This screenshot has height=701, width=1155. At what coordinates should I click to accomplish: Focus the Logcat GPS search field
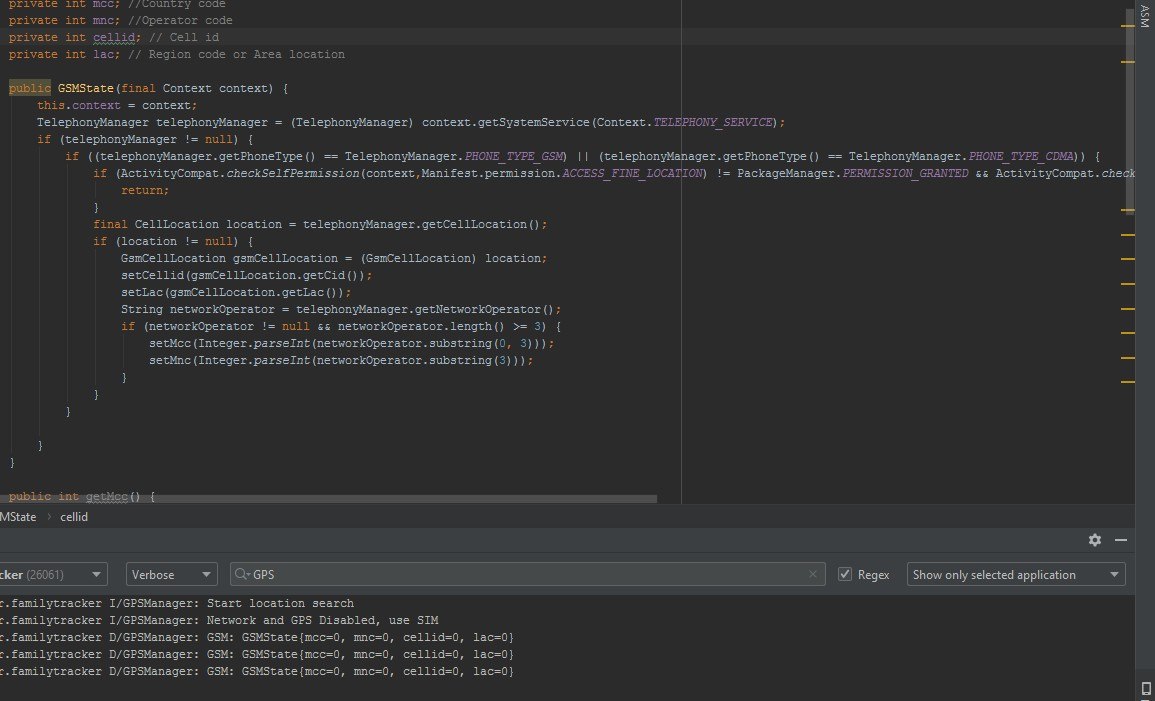[x=527, y=574]
